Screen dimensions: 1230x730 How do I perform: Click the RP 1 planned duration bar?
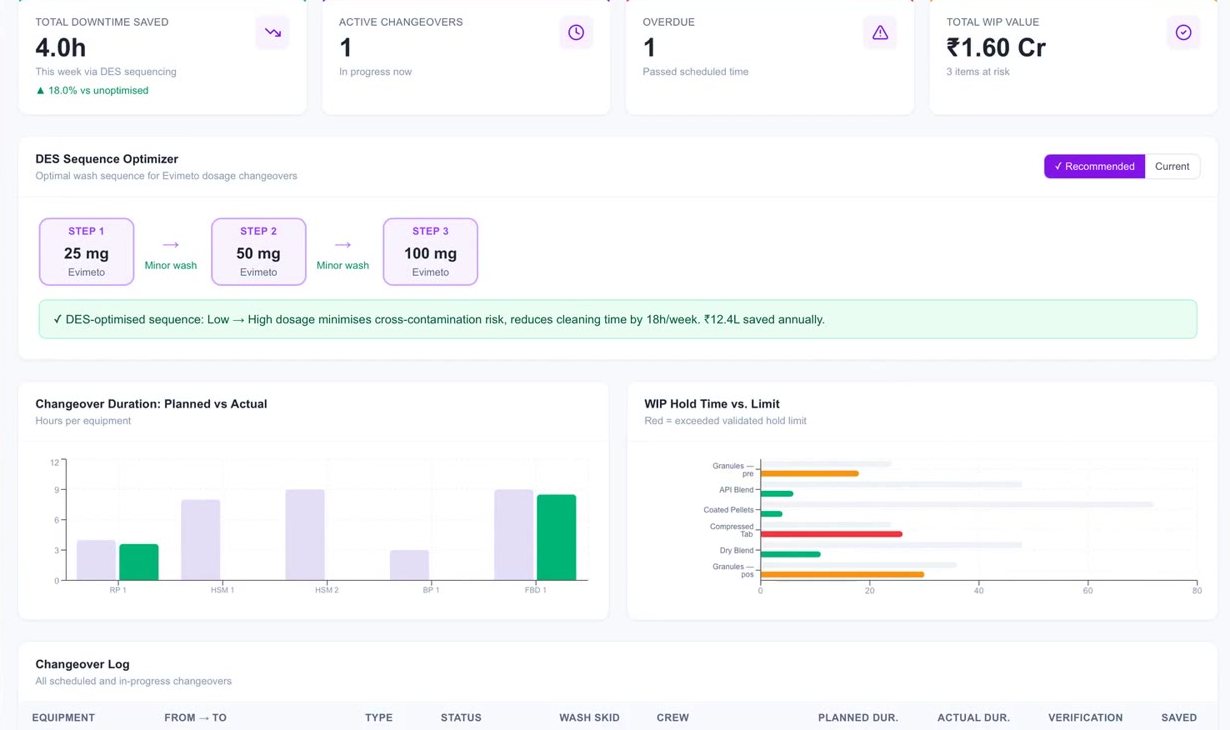tap(96, 560)
